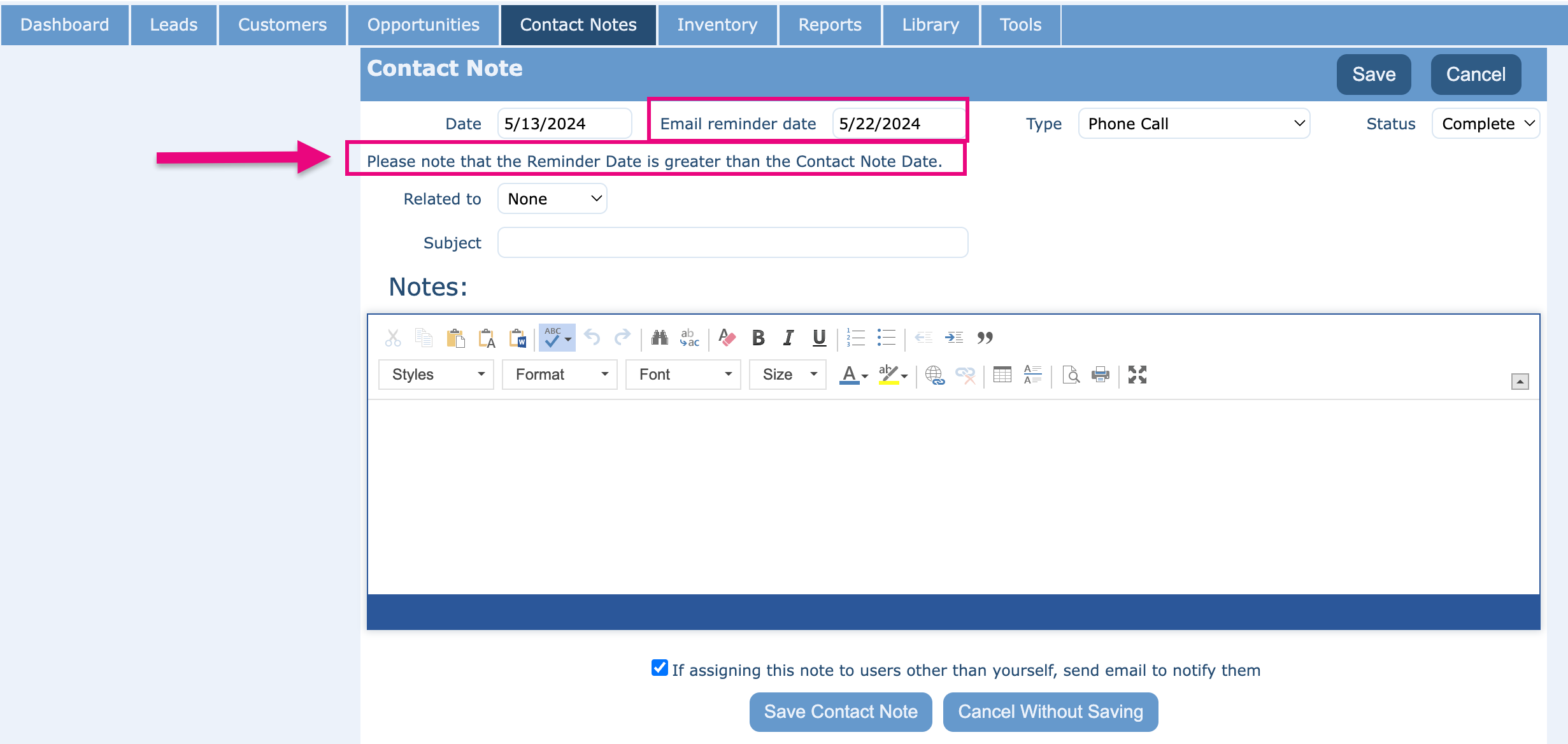This screenshot has height=744, width=1568.
Task: Insert a block quote
Action: point(985,338)
